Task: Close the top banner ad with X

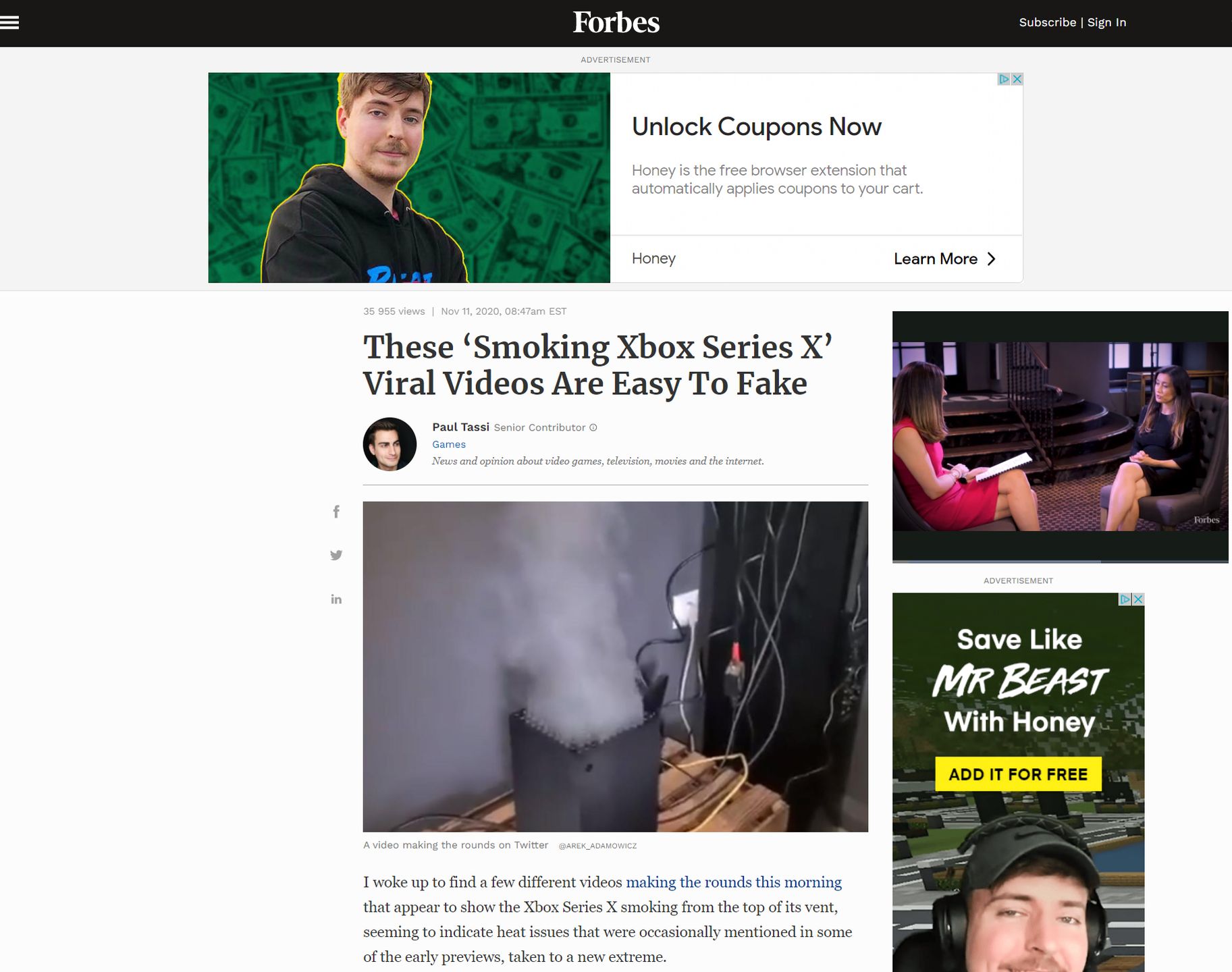Action: pyautogui.click(x=1017, y=79)
